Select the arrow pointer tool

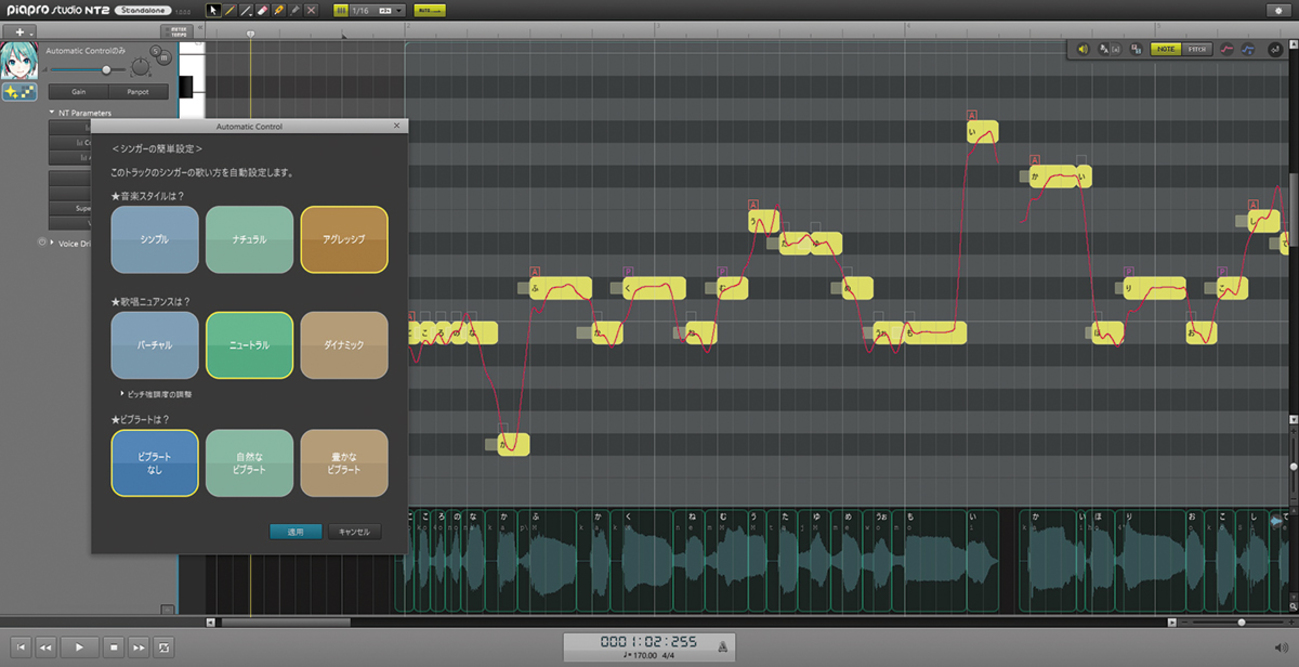tap(213, 10)
